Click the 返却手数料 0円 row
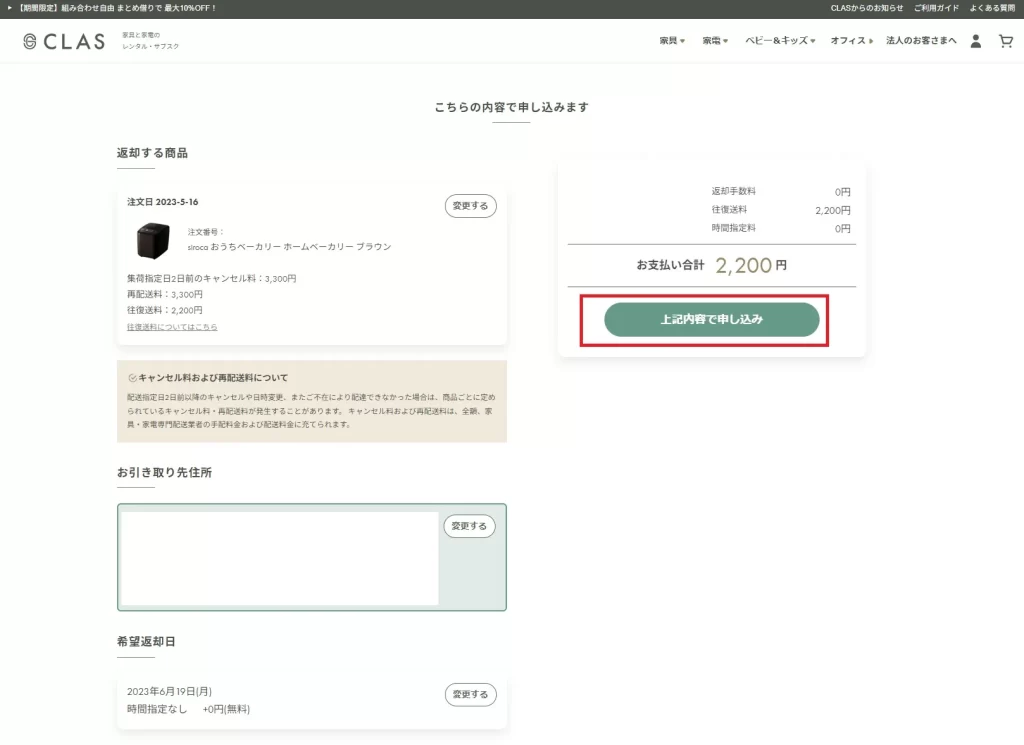 click(x=780, y=192)
